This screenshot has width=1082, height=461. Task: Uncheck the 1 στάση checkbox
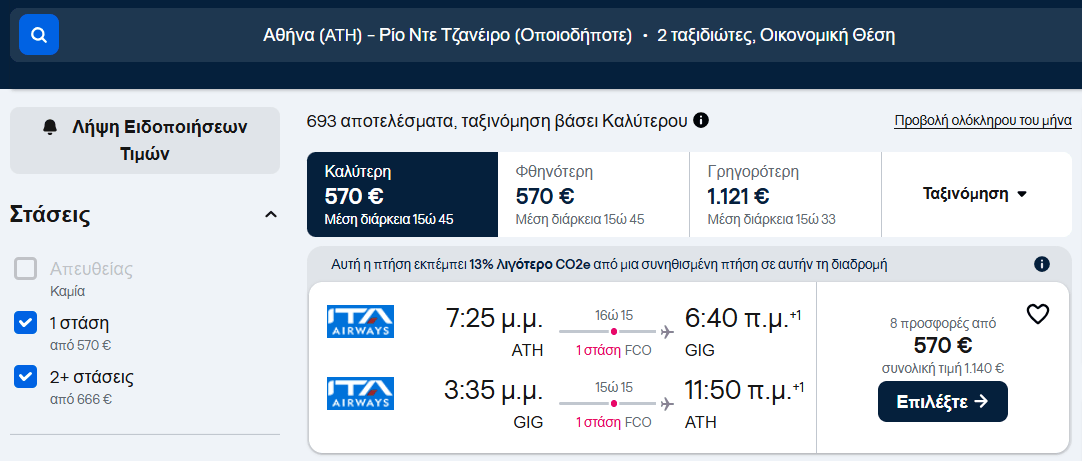coord(26,323)
